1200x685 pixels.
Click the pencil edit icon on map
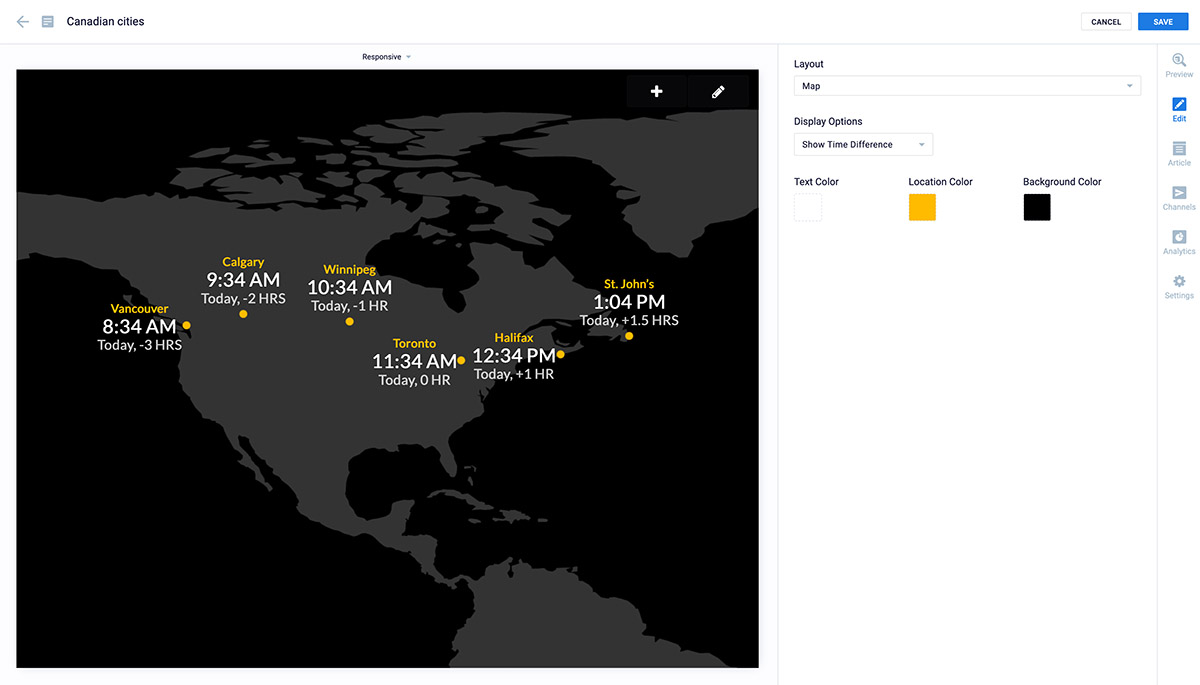tap(718, 91)
